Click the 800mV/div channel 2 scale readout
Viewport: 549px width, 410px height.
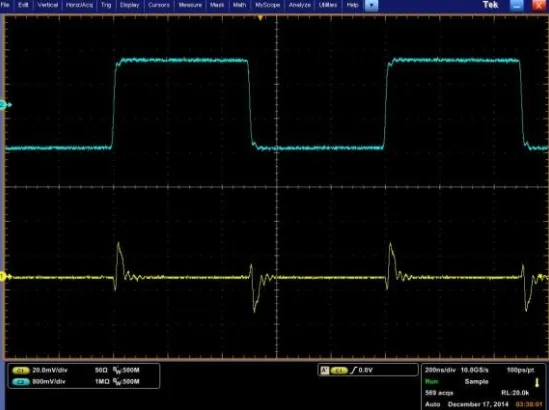tap(49, 381)
